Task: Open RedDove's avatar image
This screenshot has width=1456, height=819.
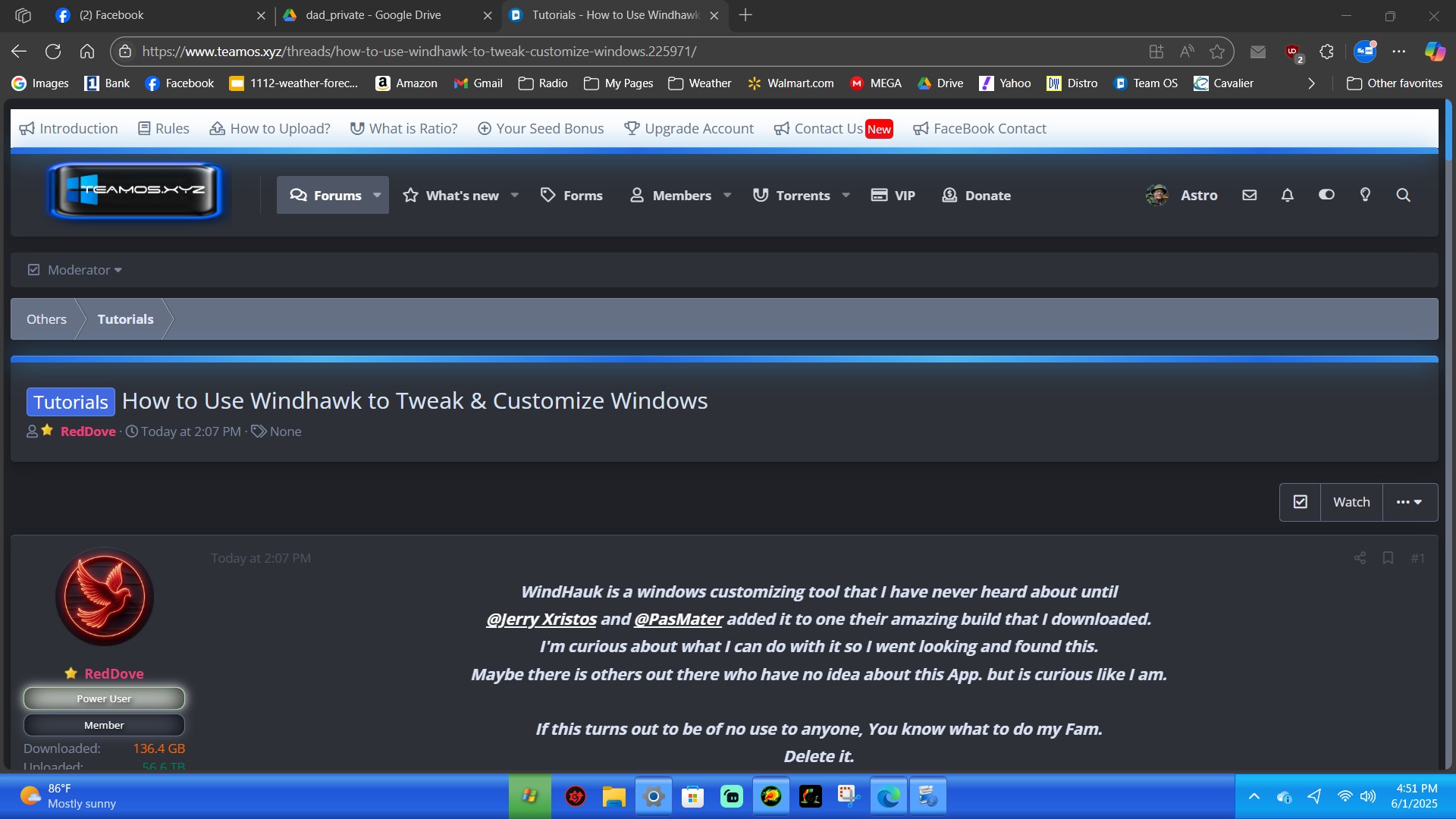Action: (105, 597)
